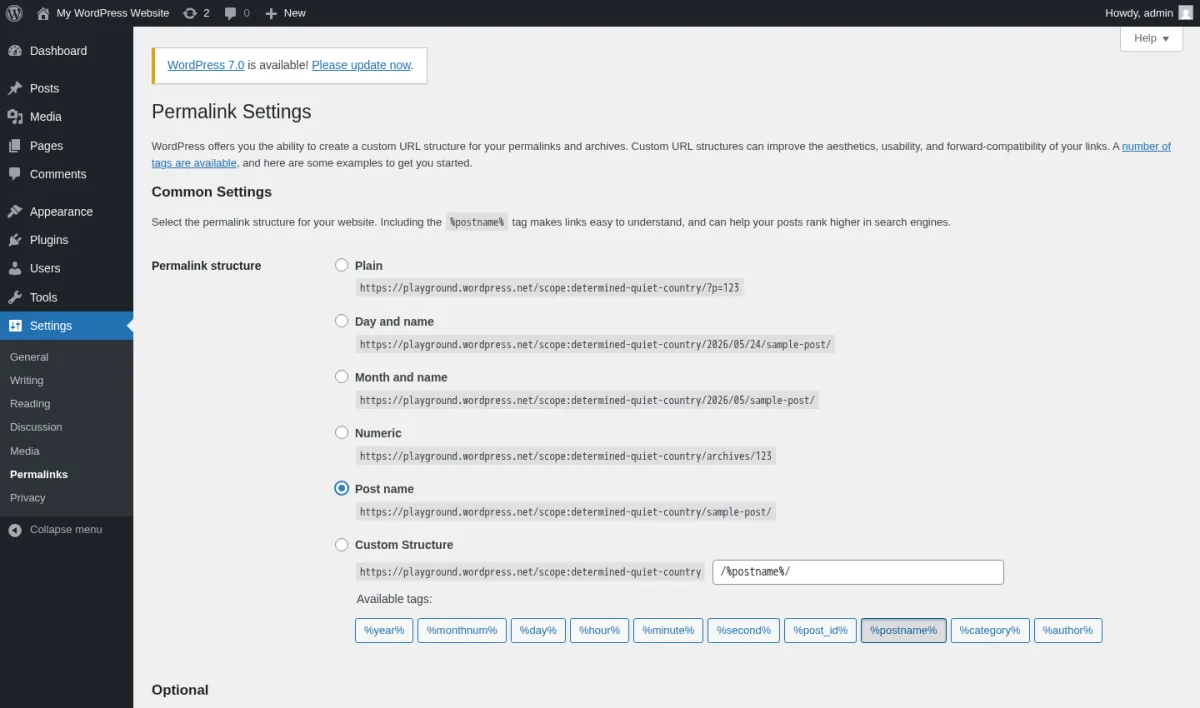1200x708 pixels.
Task: Insert the %monthnum% tag button
Action: click(462, 630)
